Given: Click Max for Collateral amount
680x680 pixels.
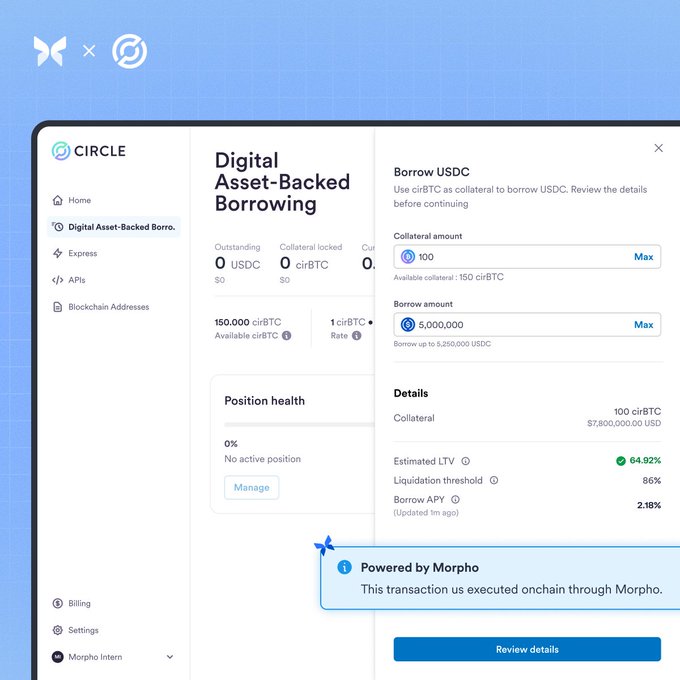Looking at the screenshot, I should coord(644,257).
